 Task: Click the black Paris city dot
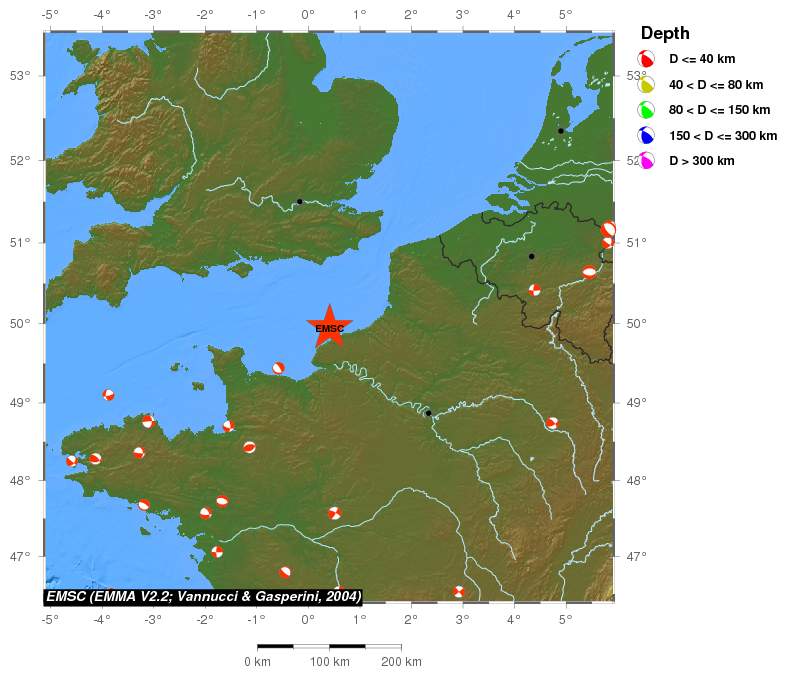[x=428, y=413]
